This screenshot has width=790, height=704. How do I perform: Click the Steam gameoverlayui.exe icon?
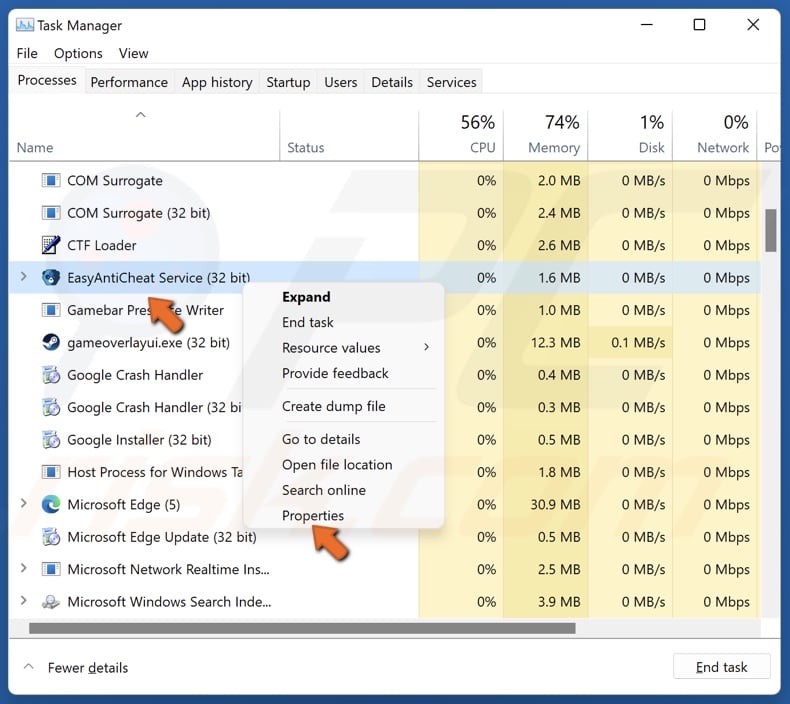pos(50,342)
